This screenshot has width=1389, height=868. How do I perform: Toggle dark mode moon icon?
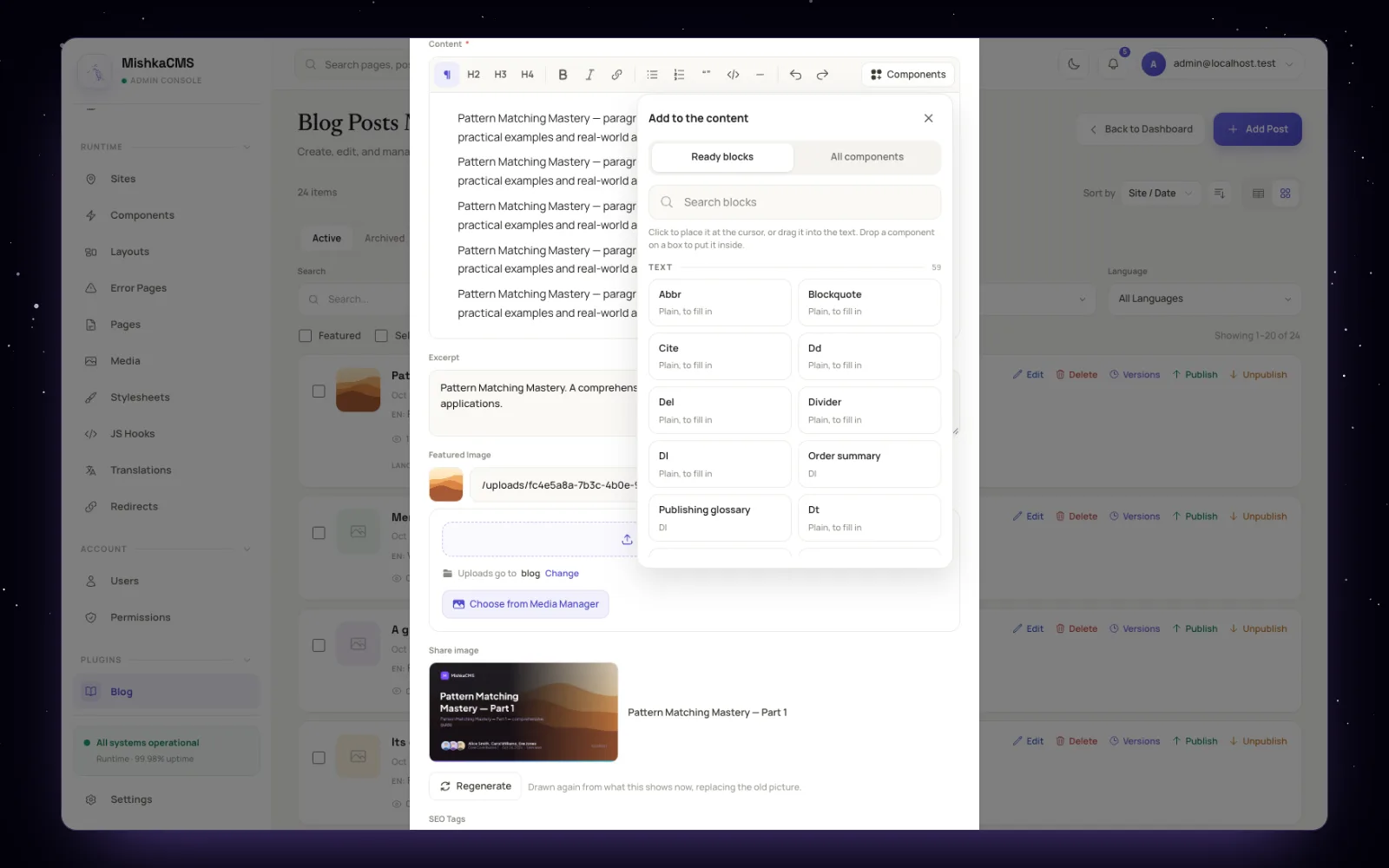point(1074,64)
